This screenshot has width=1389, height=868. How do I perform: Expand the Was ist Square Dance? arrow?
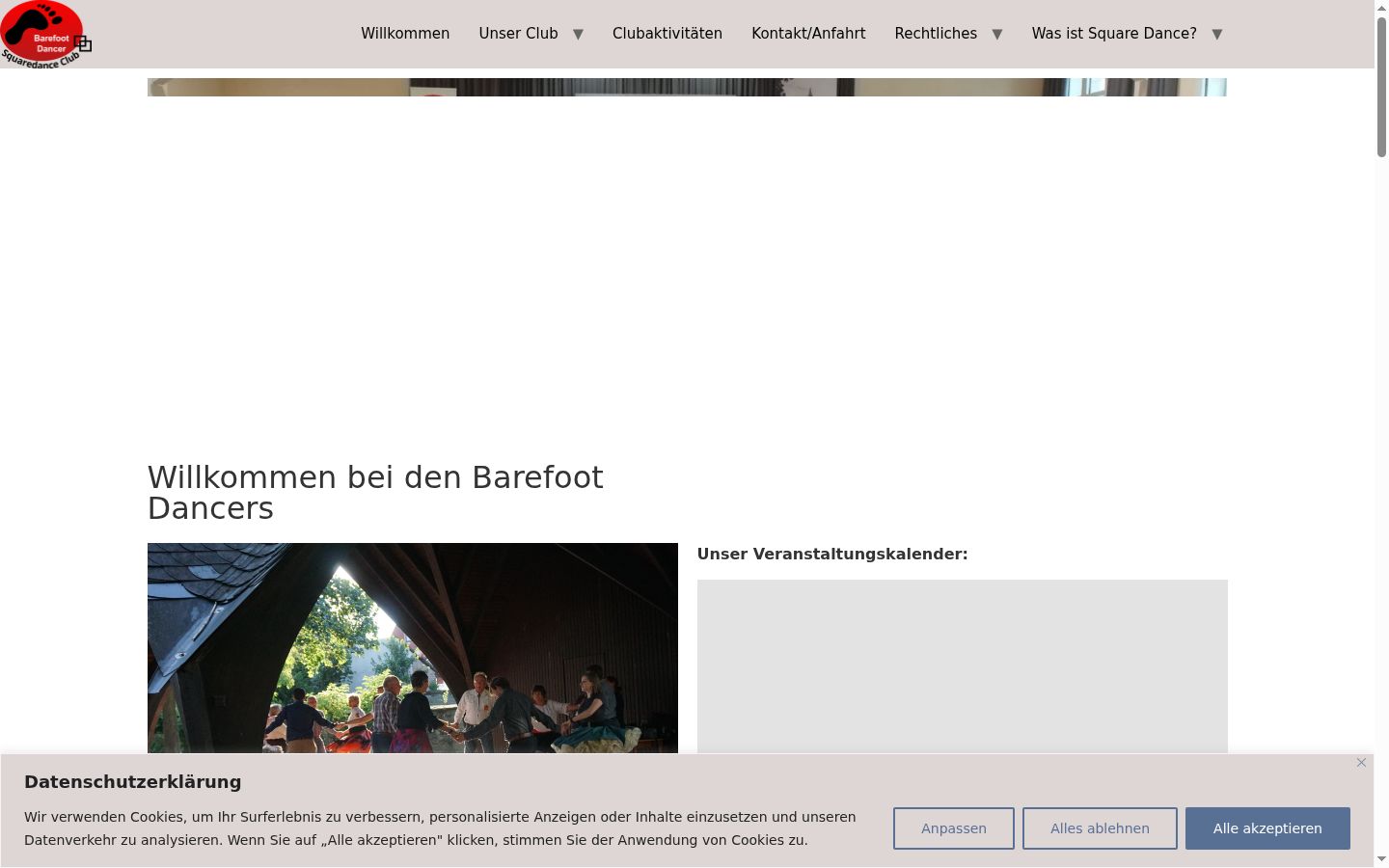click(1217, 35)
